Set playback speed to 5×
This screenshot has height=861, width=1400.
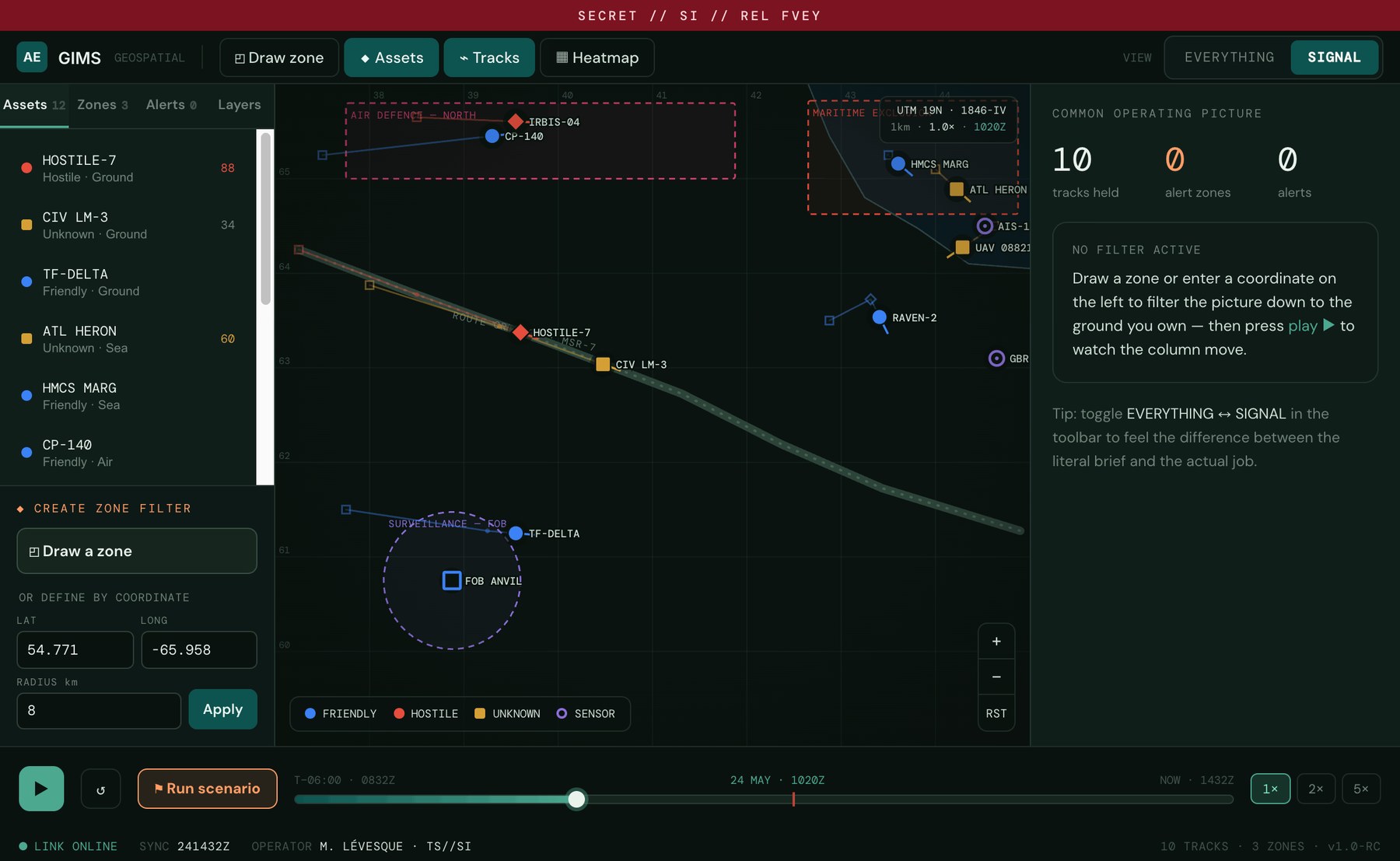click(x=1361, y=789)
